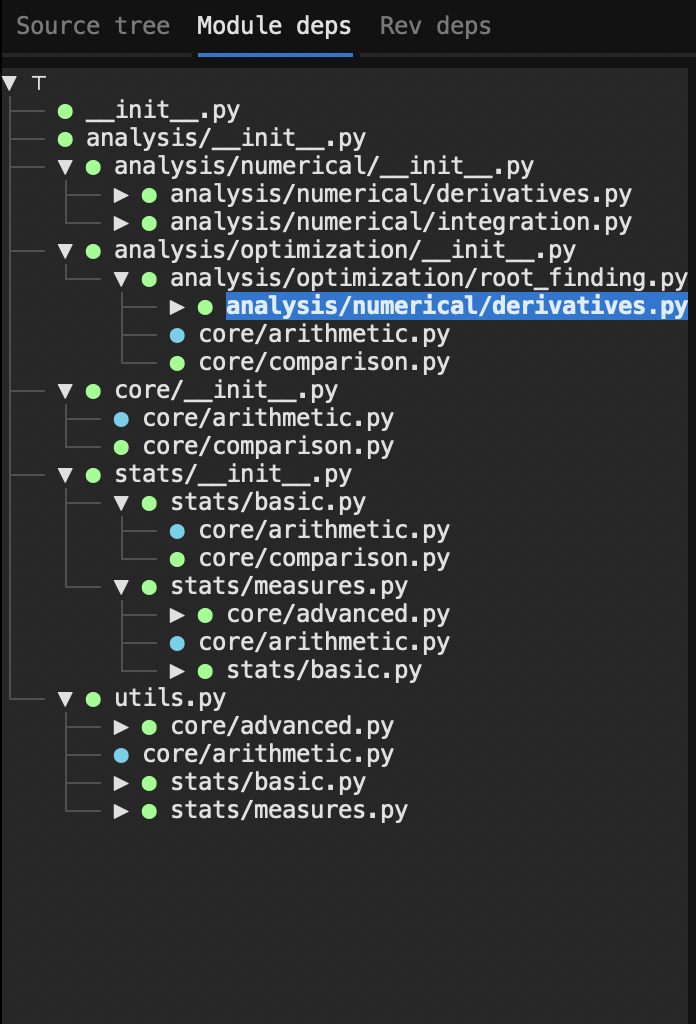
Task: Expand stats/measures.py under utils.py
Action: (x=121, y=810)
